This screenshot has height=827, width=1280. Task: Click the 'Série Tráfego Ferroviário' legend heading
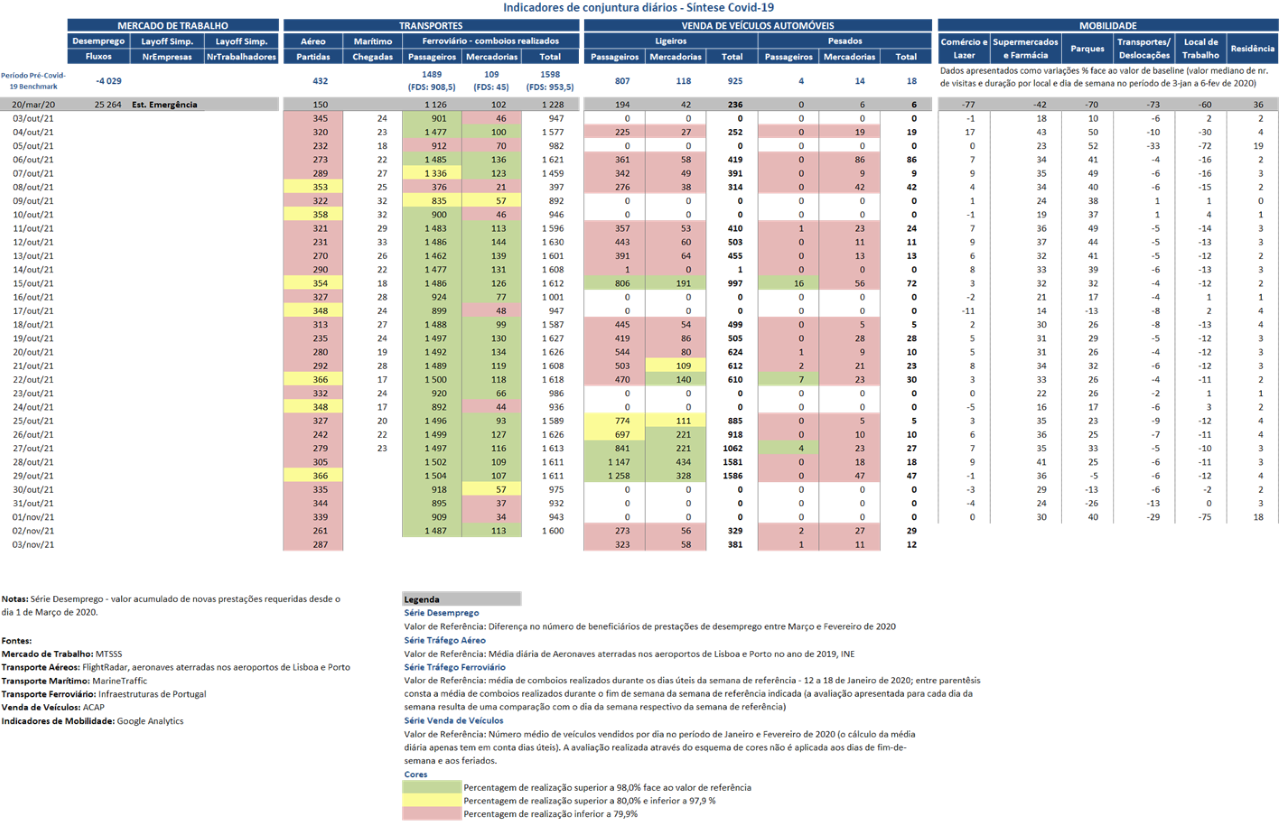coord(455,666)
